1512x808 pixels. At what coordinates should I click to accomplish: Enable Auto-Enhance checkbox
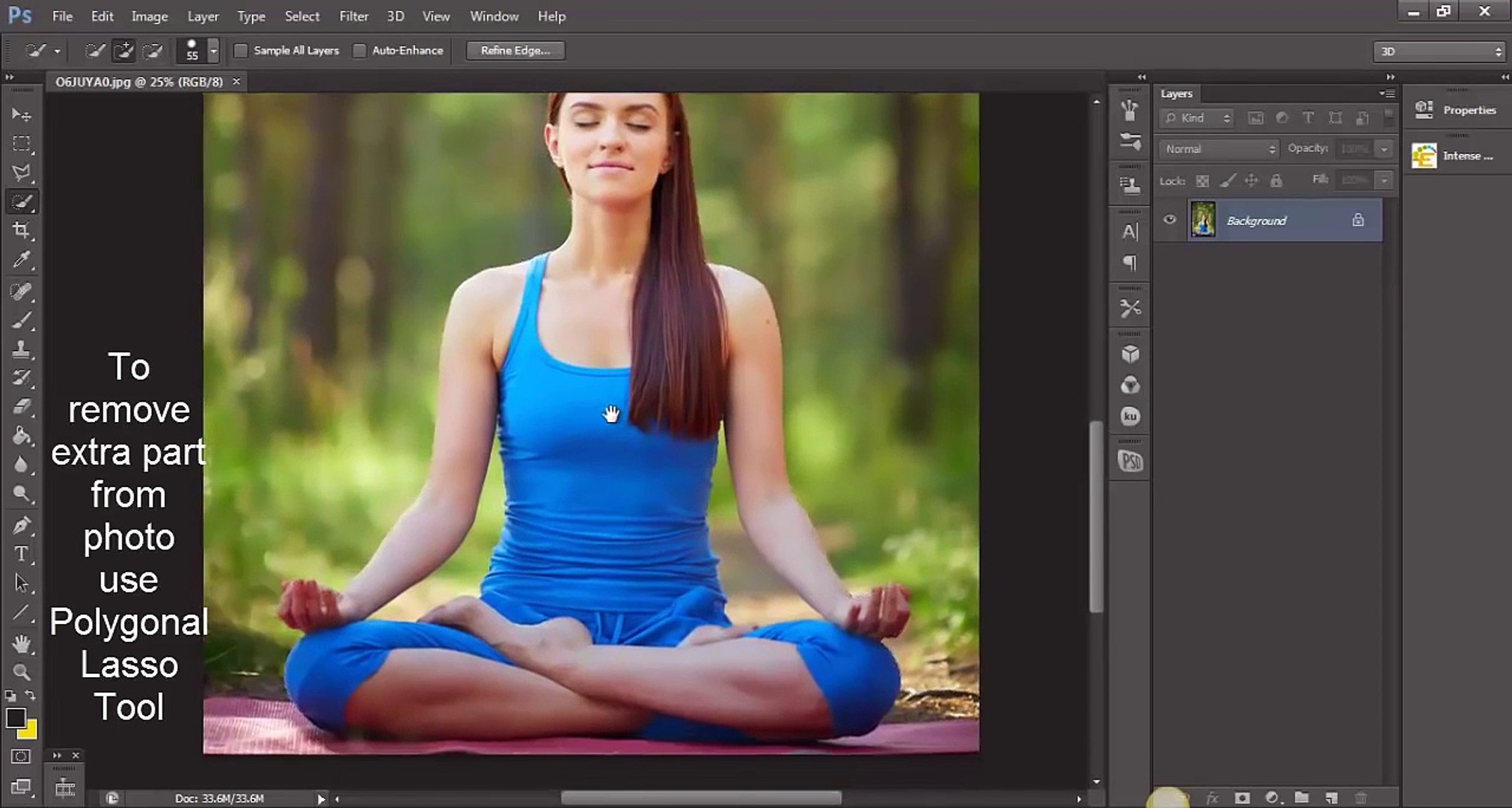pos(360,51)
